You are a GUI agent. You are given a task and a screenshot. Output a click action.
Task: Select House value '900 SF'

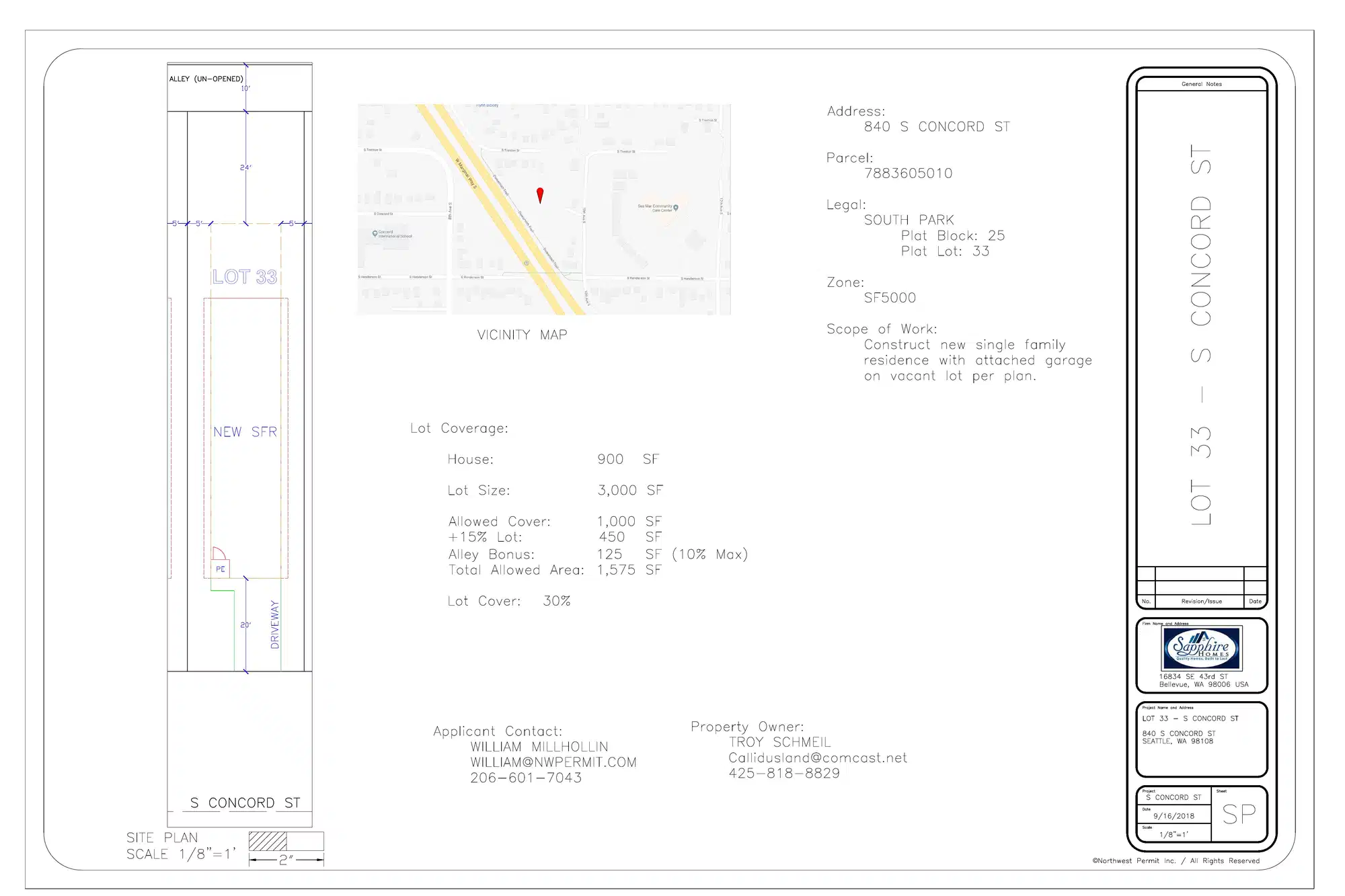[x=628, y=459]
